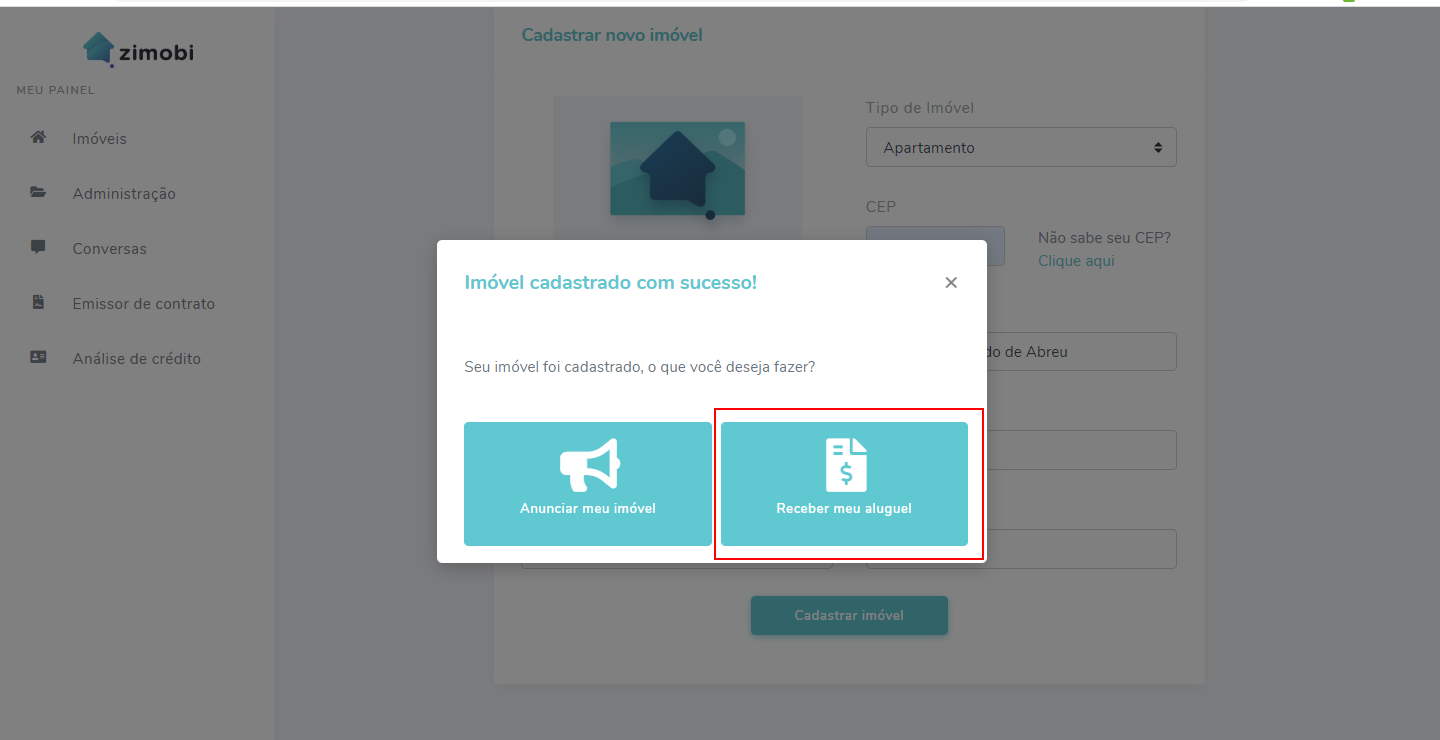Click the property photo placeholder image

click(x=677, y=165)
